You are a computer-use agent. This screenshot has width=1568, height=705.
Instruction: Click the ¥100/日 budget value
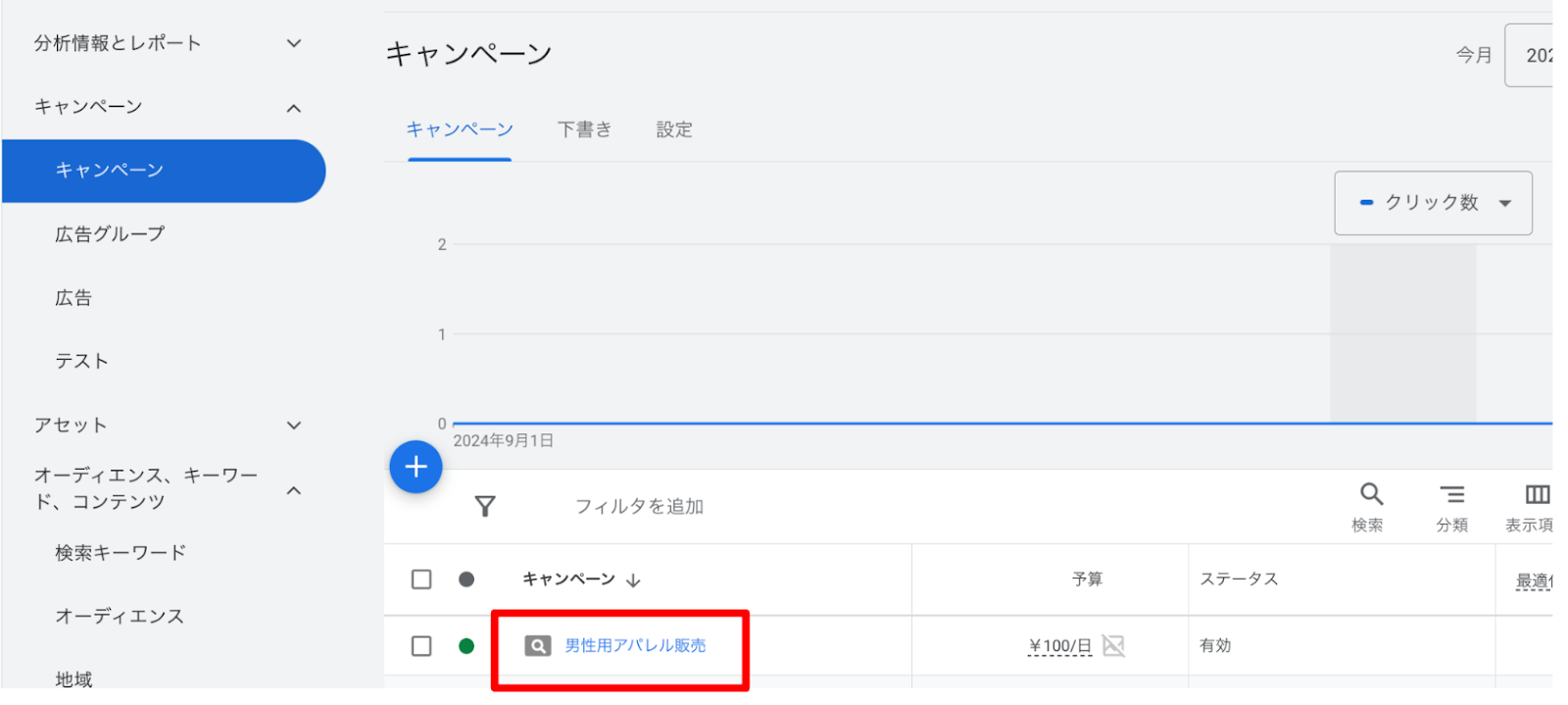coord(1059,646)
